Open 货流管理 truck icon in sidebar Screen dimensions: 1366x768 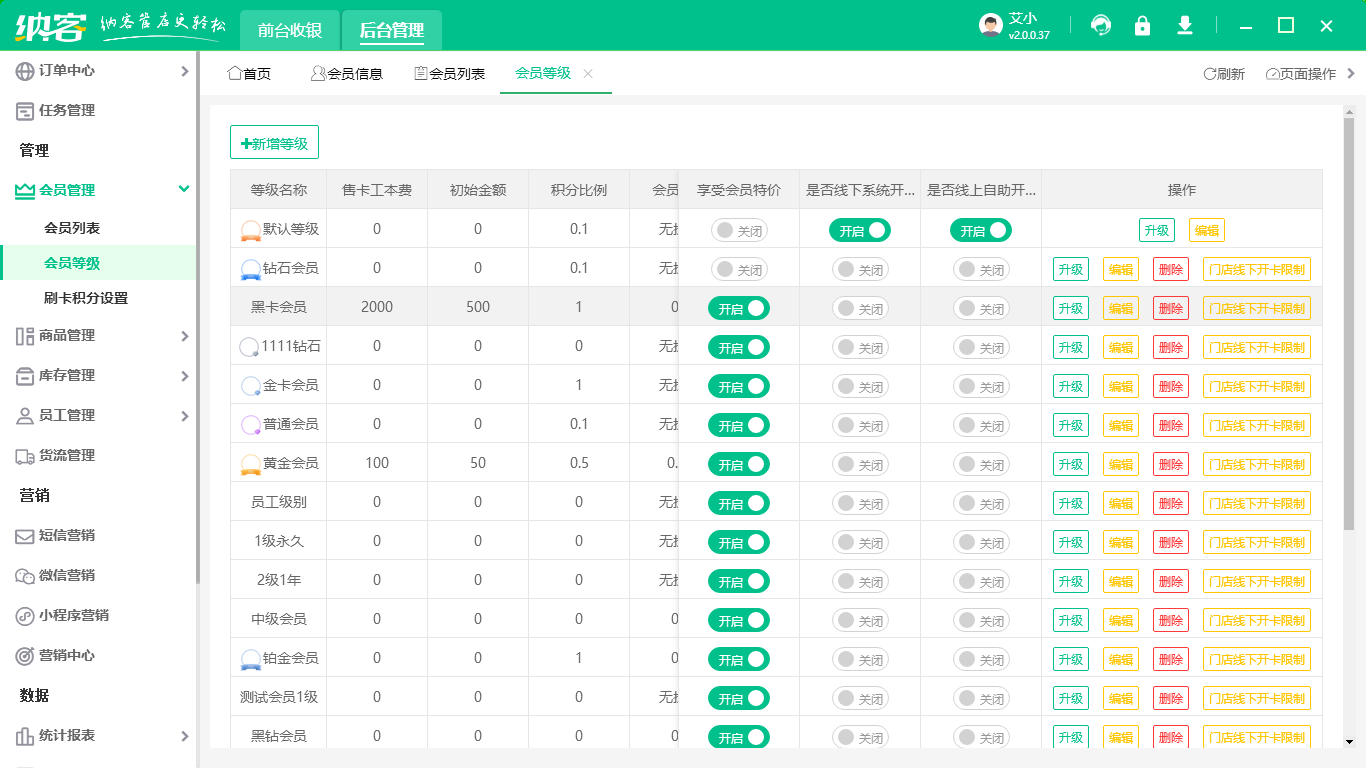click(x=25, y=455)
